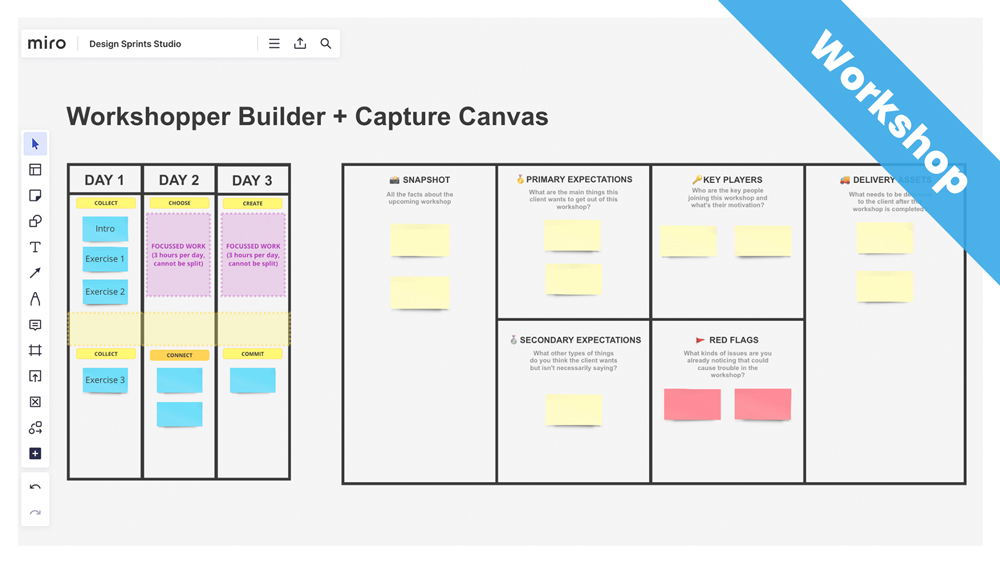The height and width of the screenshot is (563, 1000).
Task: Select the cursor pointer tool
Action: coord(35,144)
